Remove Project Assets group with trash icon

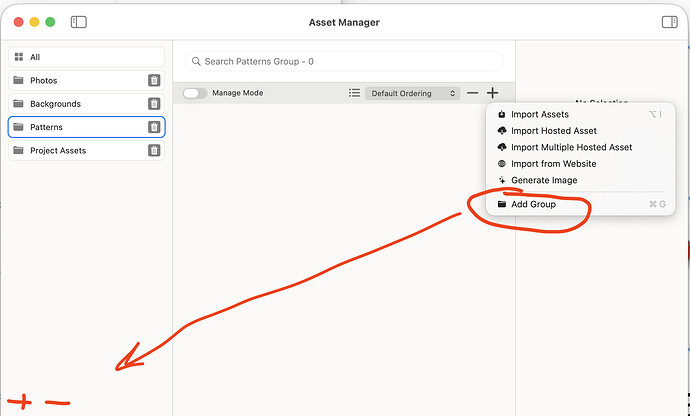154,151
